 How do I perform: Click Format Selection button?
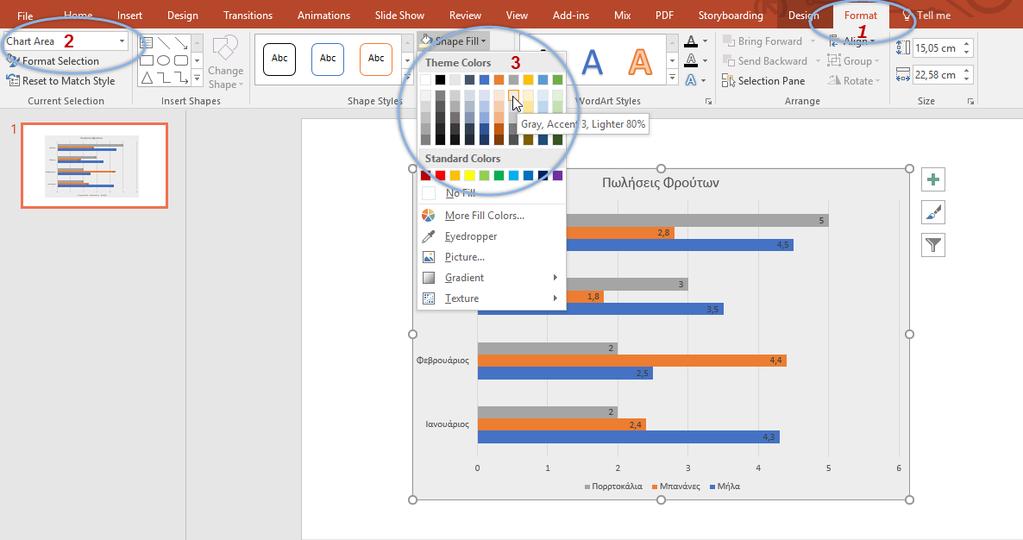(53, 61)
